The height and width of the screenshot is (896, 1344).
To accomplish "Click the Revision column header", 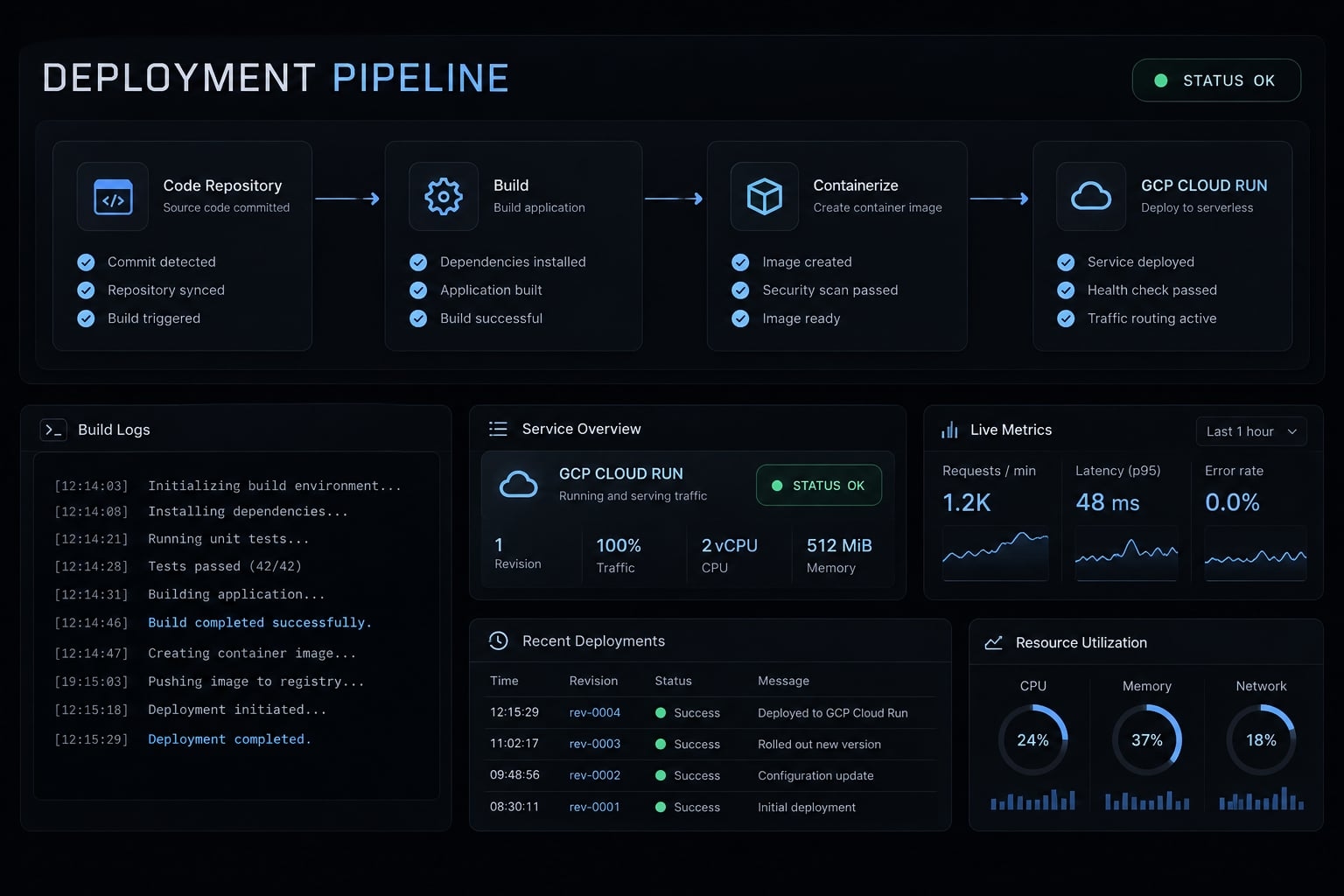I will [593, 681].
